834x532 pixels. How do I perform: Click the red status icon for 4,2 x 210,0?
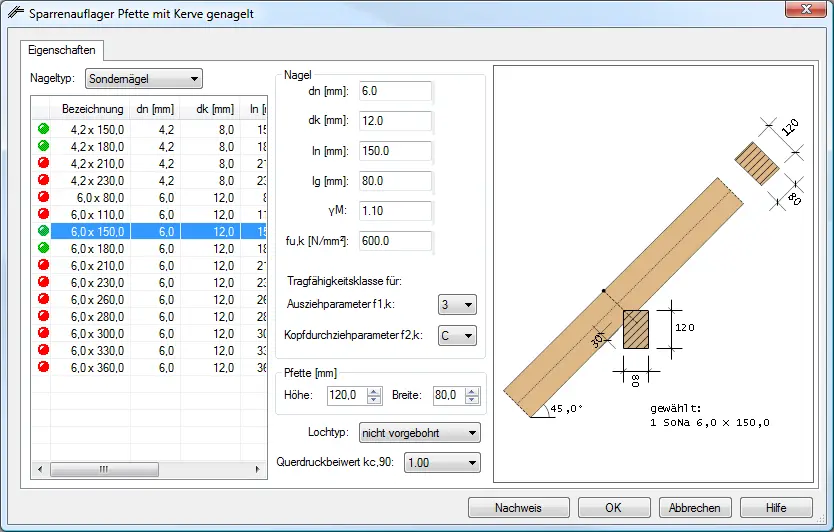(x=44, y=163)
